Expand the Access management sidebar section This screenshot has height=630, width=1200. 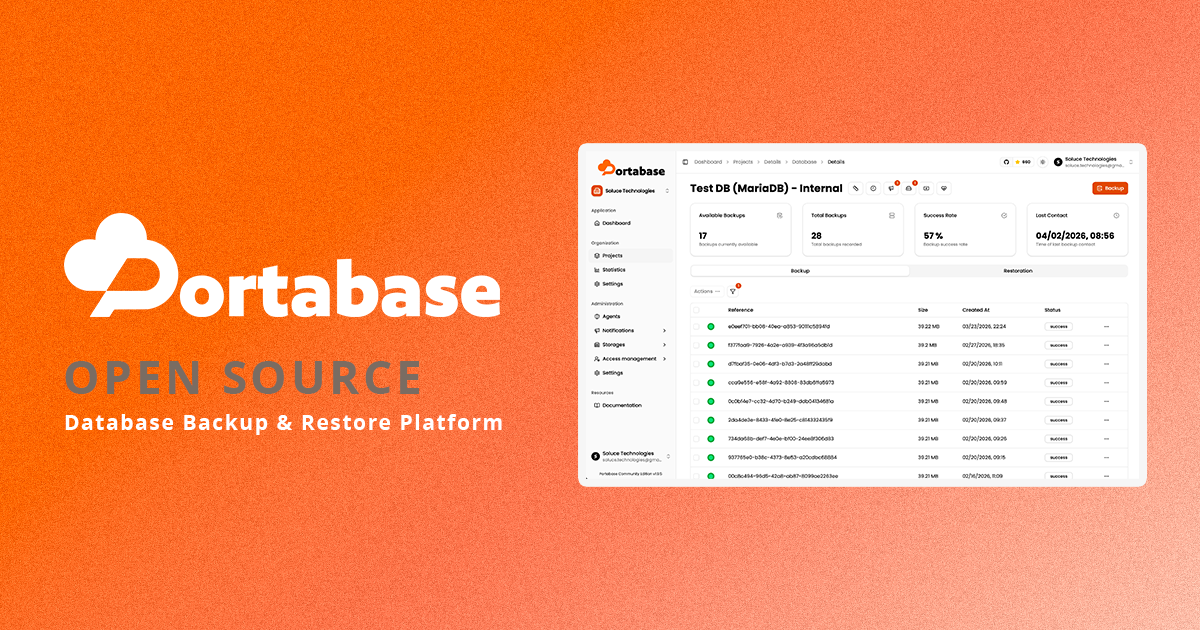pos(631,358)
